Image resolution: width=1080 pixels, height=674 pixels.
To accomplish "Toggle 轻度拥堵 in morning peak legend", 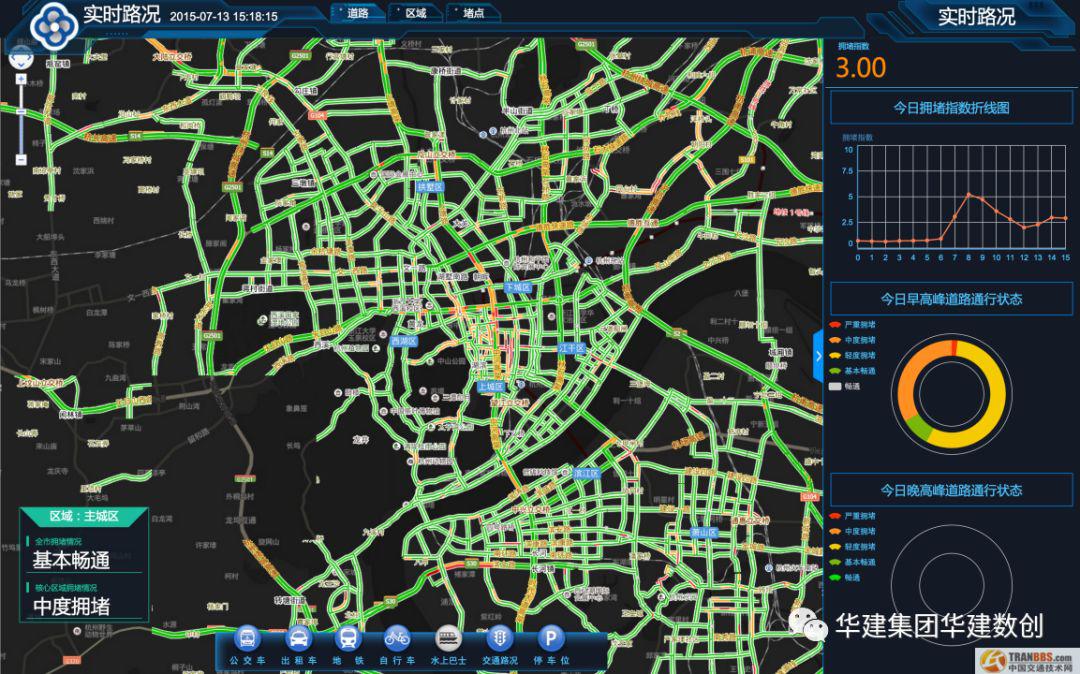I will pyautogui.click(x=853, y=355).
